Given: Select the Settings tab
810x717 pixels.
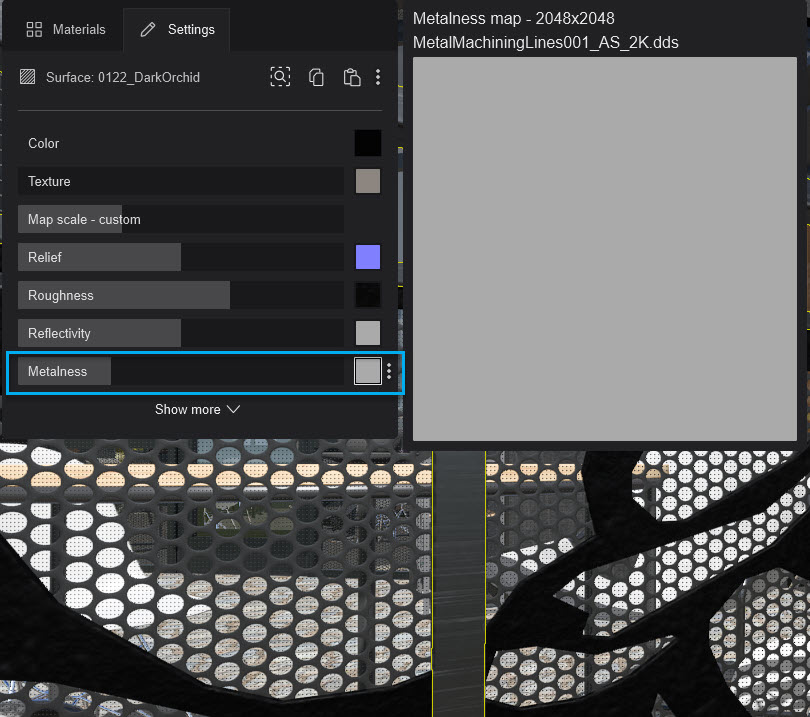Looking at the screenshot, I should click(178, 29).
